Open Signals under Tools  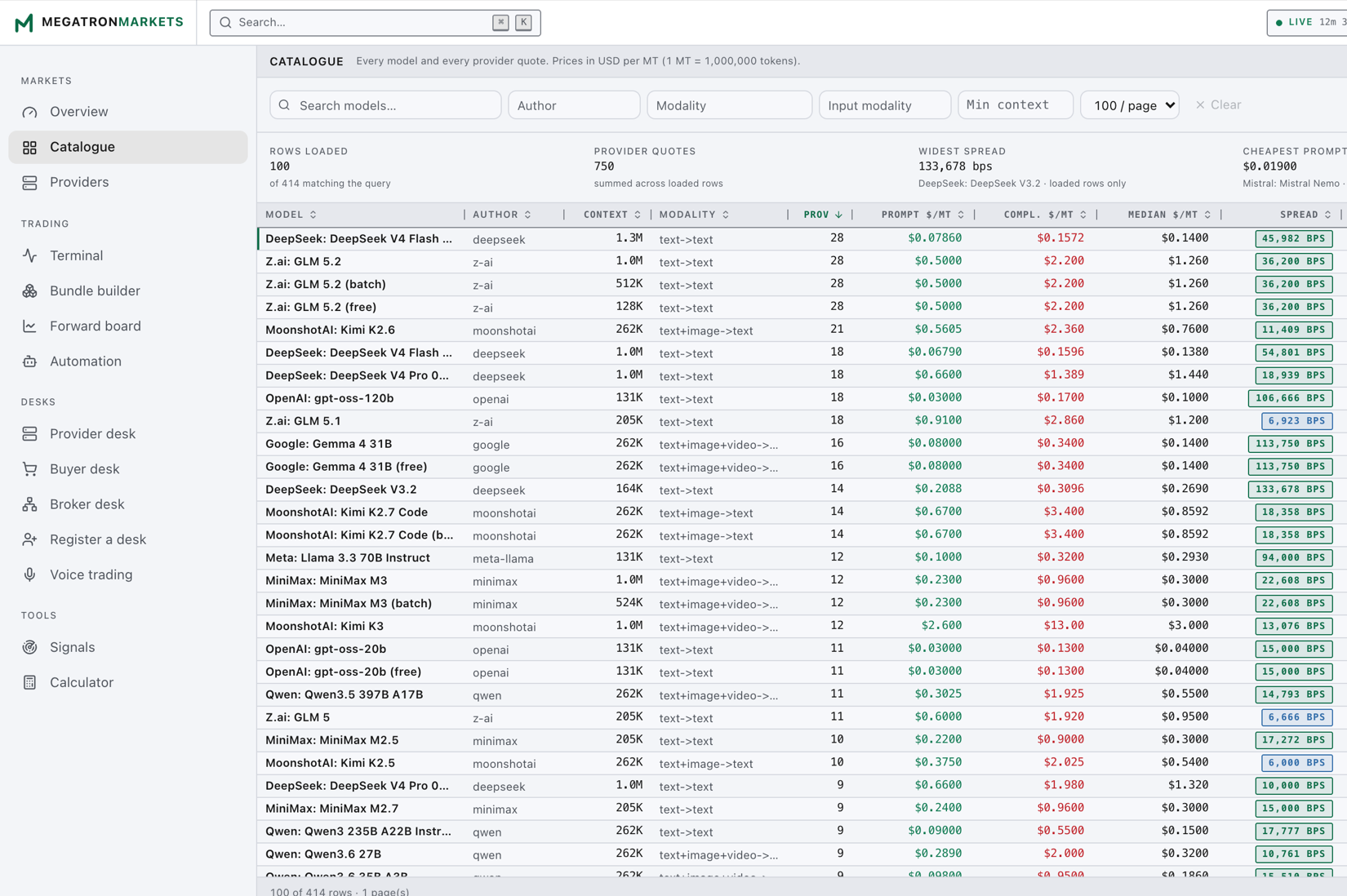click(x=128, y=647)
